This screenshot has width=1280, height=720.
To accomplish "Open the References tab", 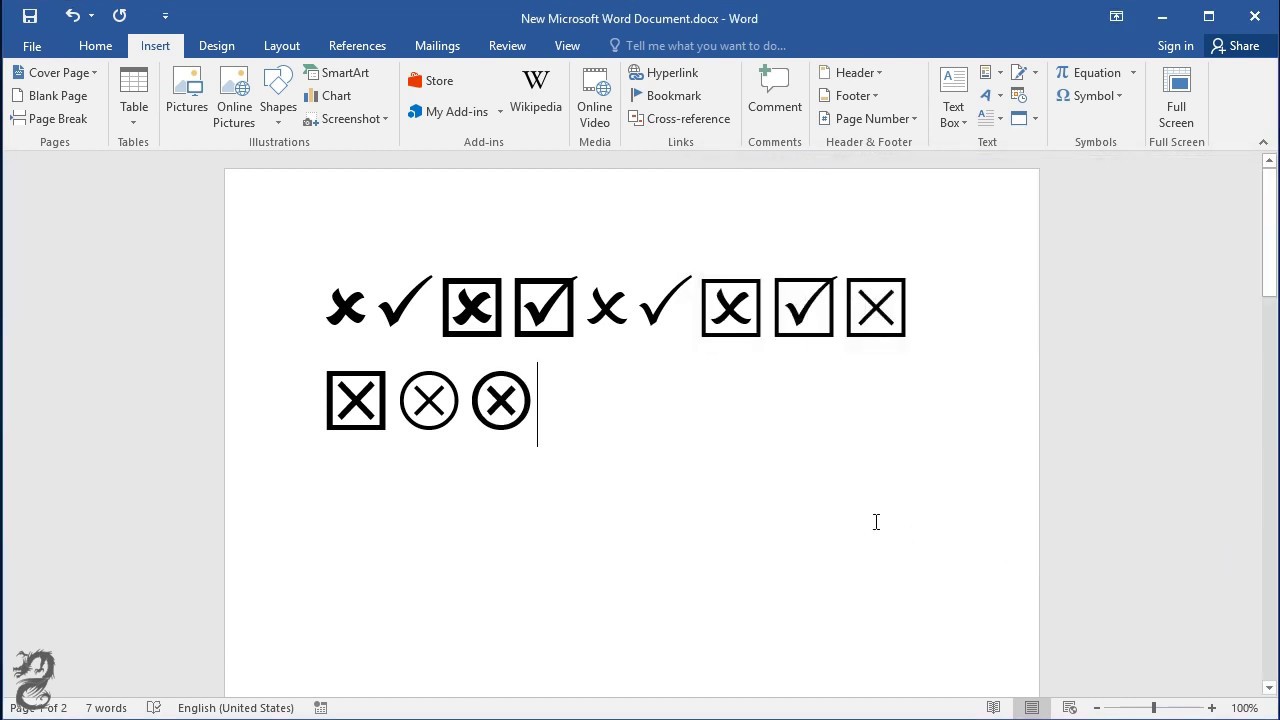I will 357,46.
